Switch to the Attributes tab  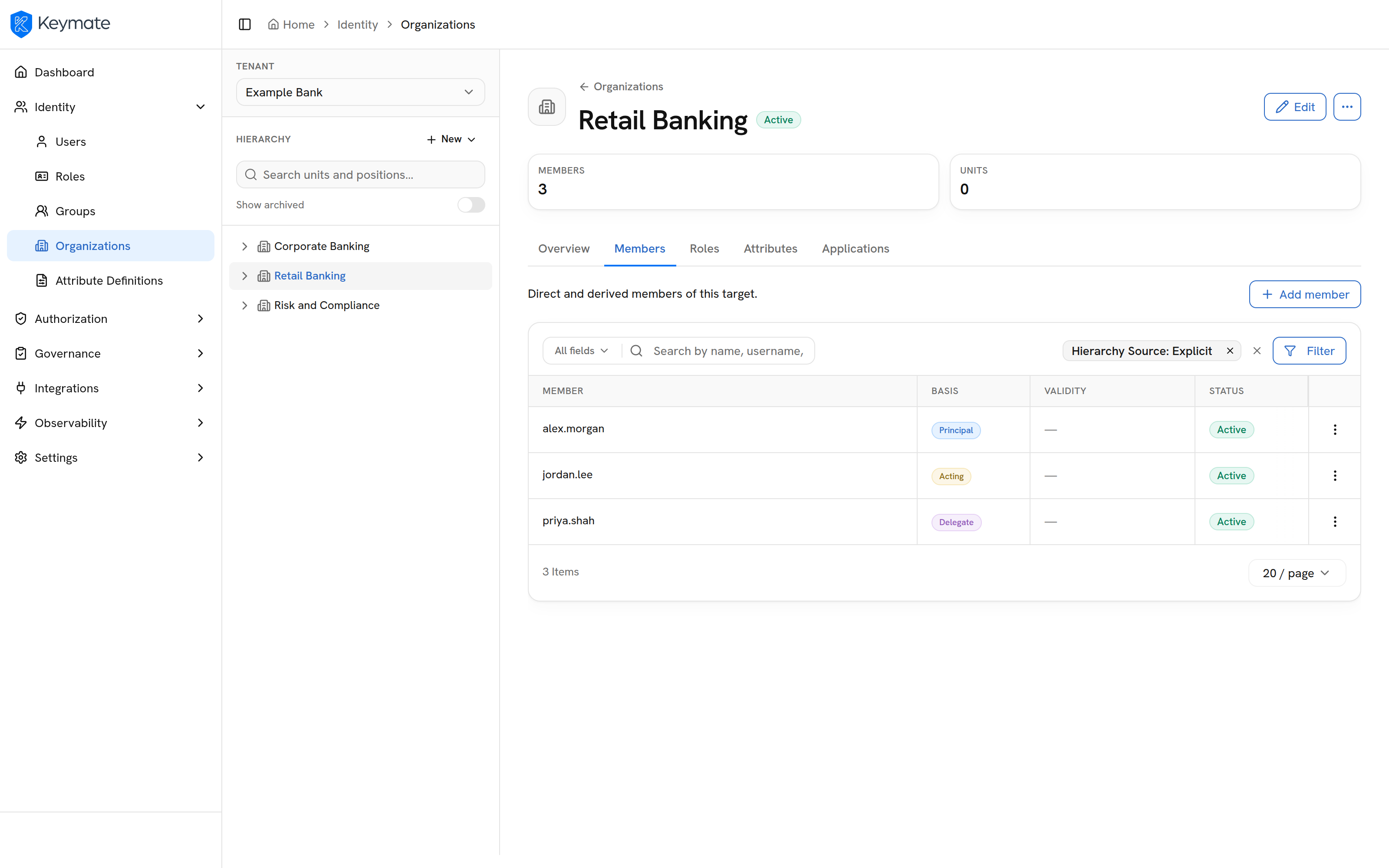770,249
